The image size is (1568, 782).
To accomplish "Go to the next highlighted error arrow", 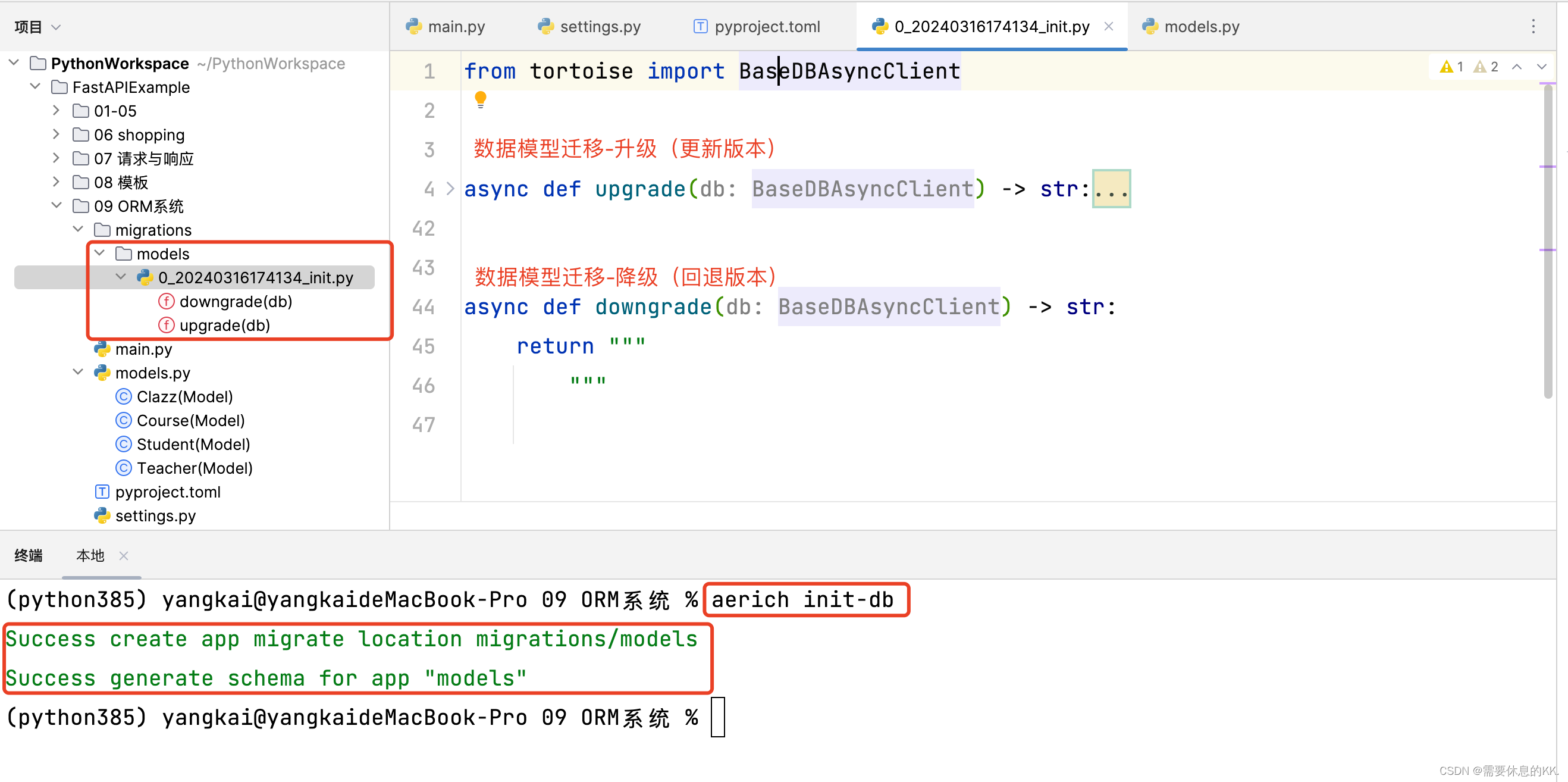I will [x=1541, y=67].
